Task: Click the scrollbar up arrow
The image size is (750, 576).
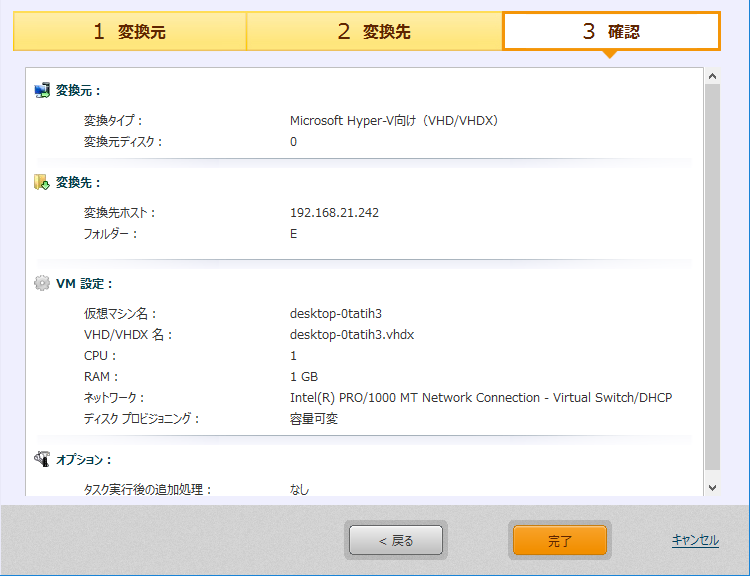Action: tap(712, 76)
